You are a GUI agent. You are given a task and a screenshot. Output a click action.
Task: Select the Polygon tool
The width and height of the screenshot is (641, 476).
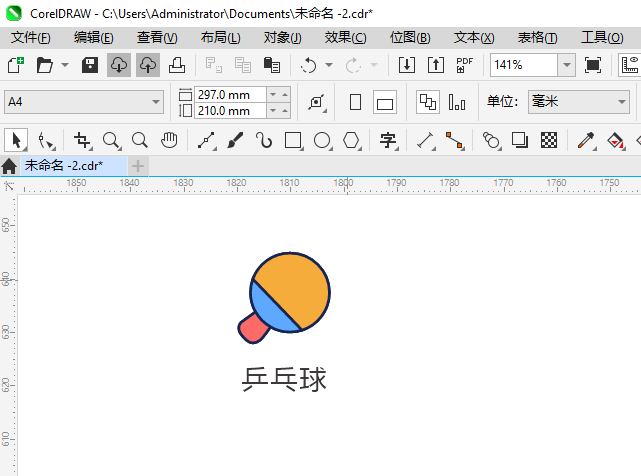point(351,140)
